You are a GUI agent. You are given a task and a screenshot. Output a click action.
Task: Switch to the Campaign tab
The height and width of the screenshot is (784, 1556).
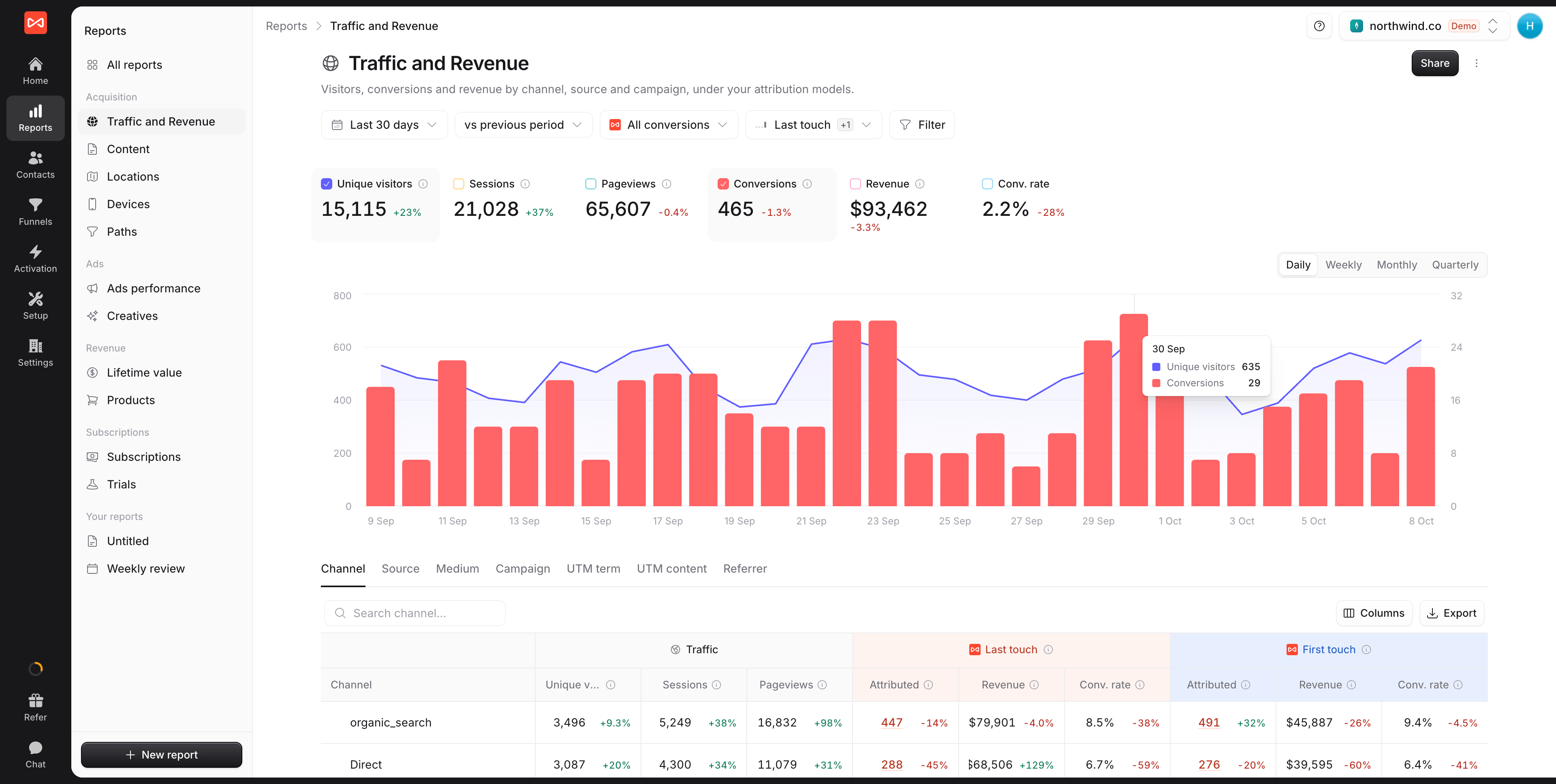coord(522,569)
